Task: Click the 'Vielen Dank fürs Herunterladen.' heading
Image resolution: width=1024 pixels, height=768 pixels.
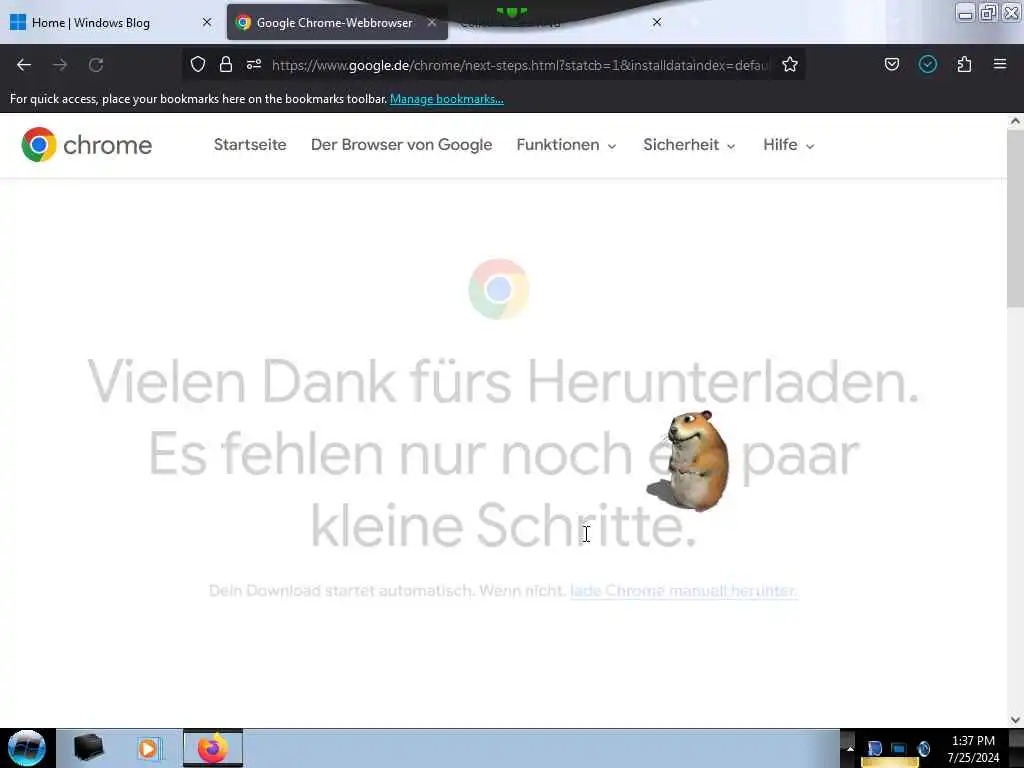Action: (x=503, y=381)
